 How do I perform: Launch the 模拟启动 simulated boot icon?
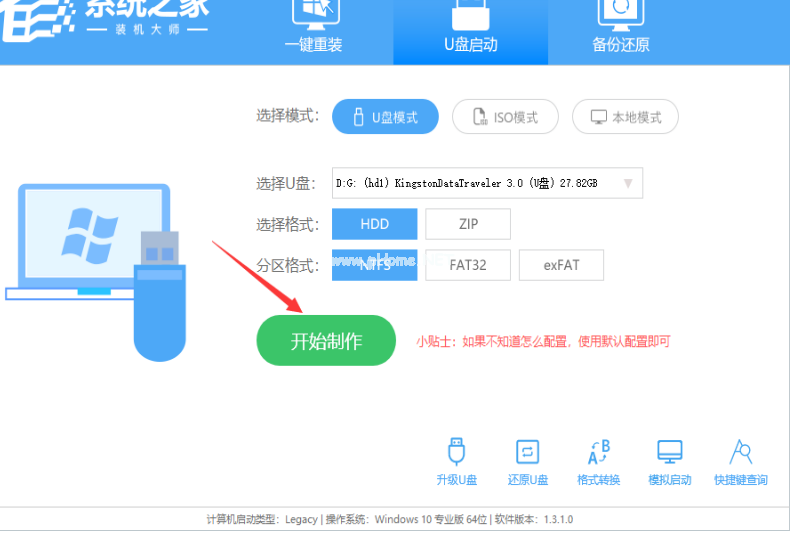point(669,453)
